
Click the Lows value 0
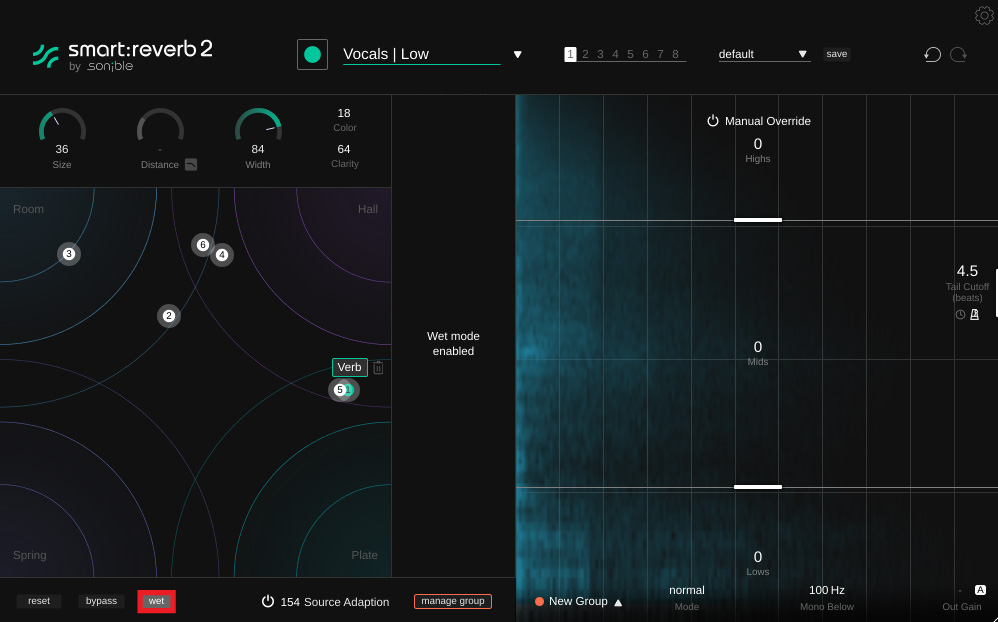(757, 557)
